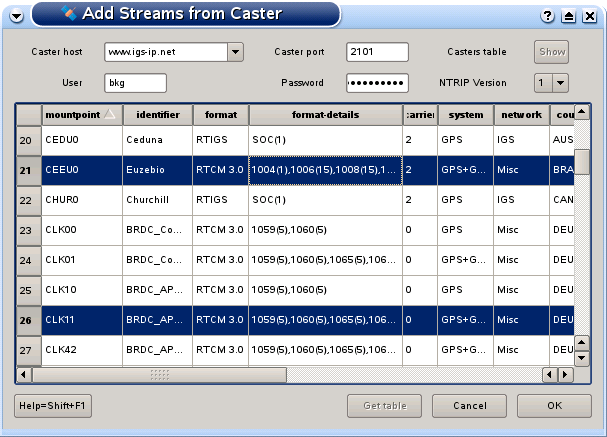Click the User input field
The height and width of the screenshot is (437, 607).
point(134,83)
